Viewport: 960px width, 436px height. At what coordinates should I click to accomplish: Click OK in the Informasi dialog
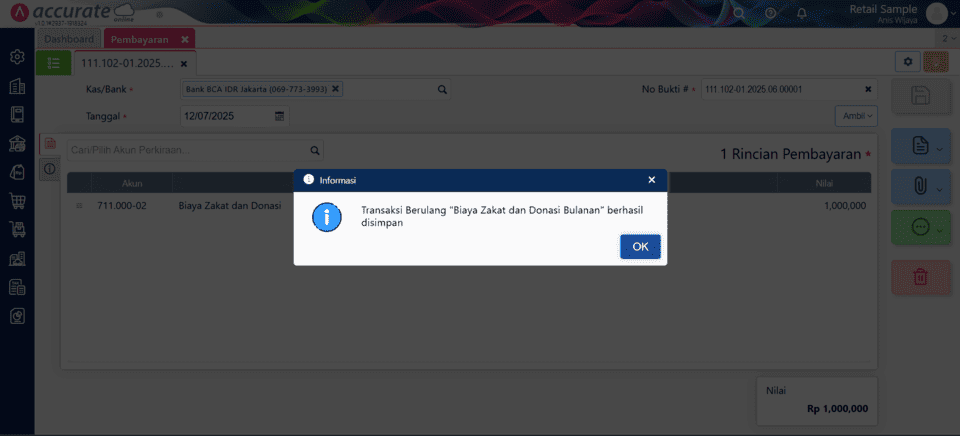pyautogui.click(x=640, y=247)
